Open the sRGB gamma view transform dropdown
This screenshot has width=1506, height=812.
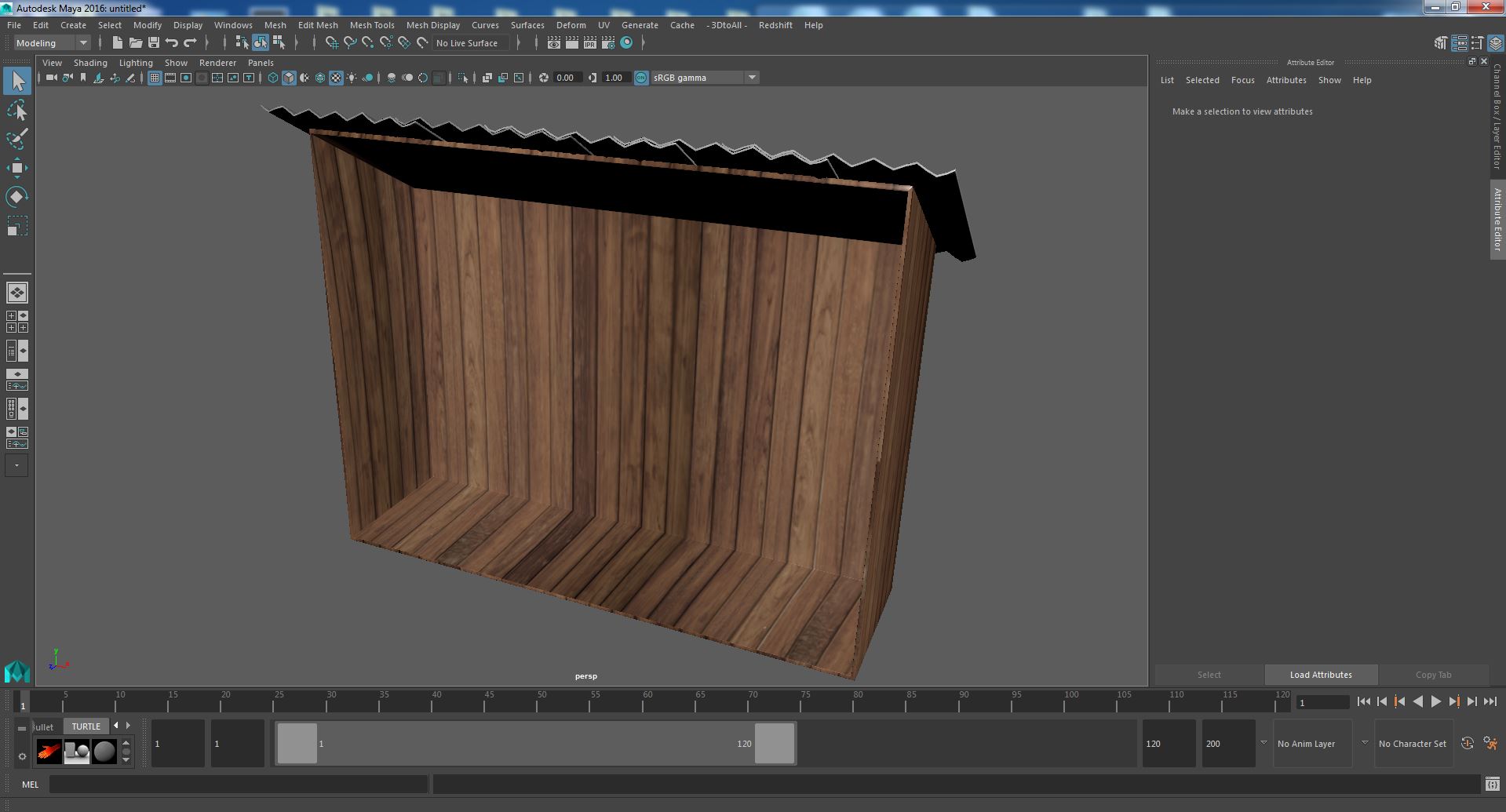(x=705, y=78)
